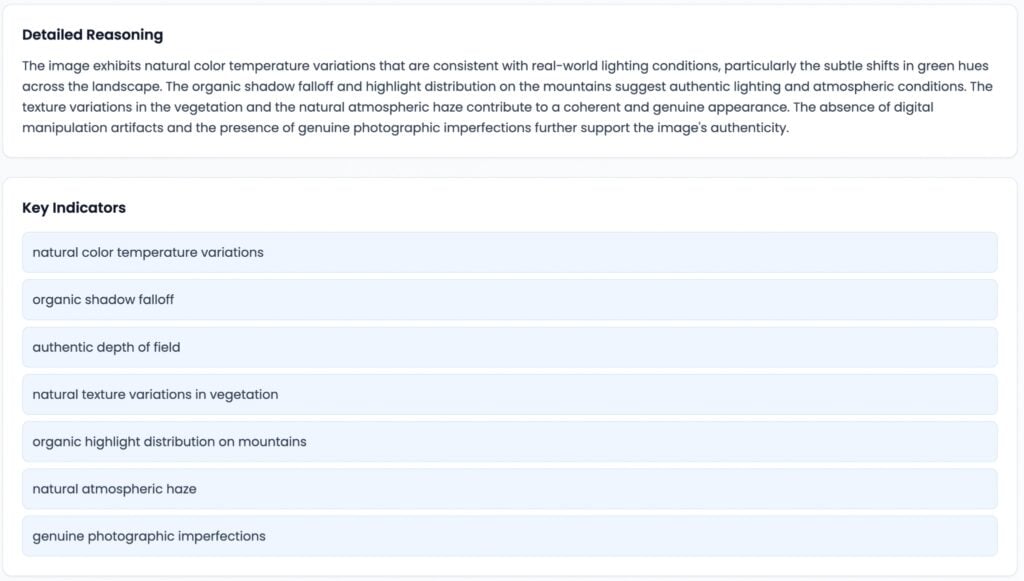Select the 'authentic depth of field' indicator
1024x581 pixels.
click(509, 347)
